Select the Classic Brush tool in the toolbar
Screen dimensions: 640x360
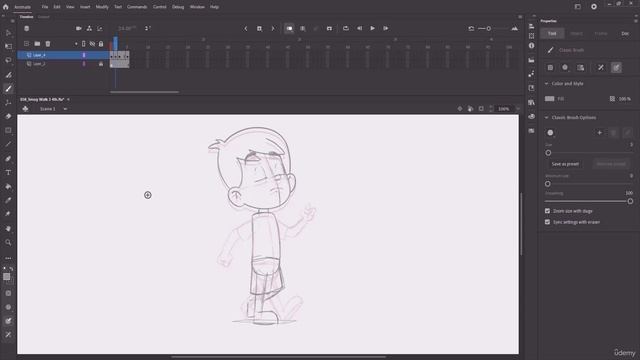click(x=8, y=89)
